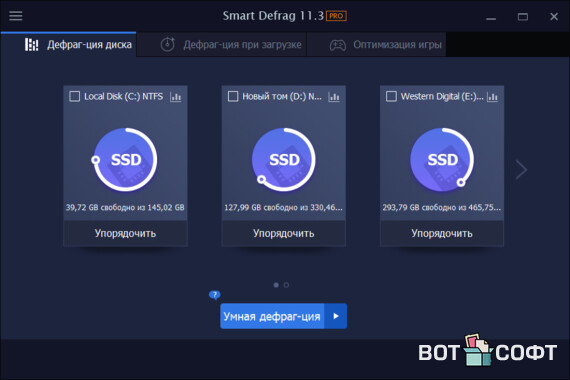Image resolution: width=570 pixels, height=380 pixels.
Task: Click the PRO badge in title bar
Action: [x=336, y=16]
